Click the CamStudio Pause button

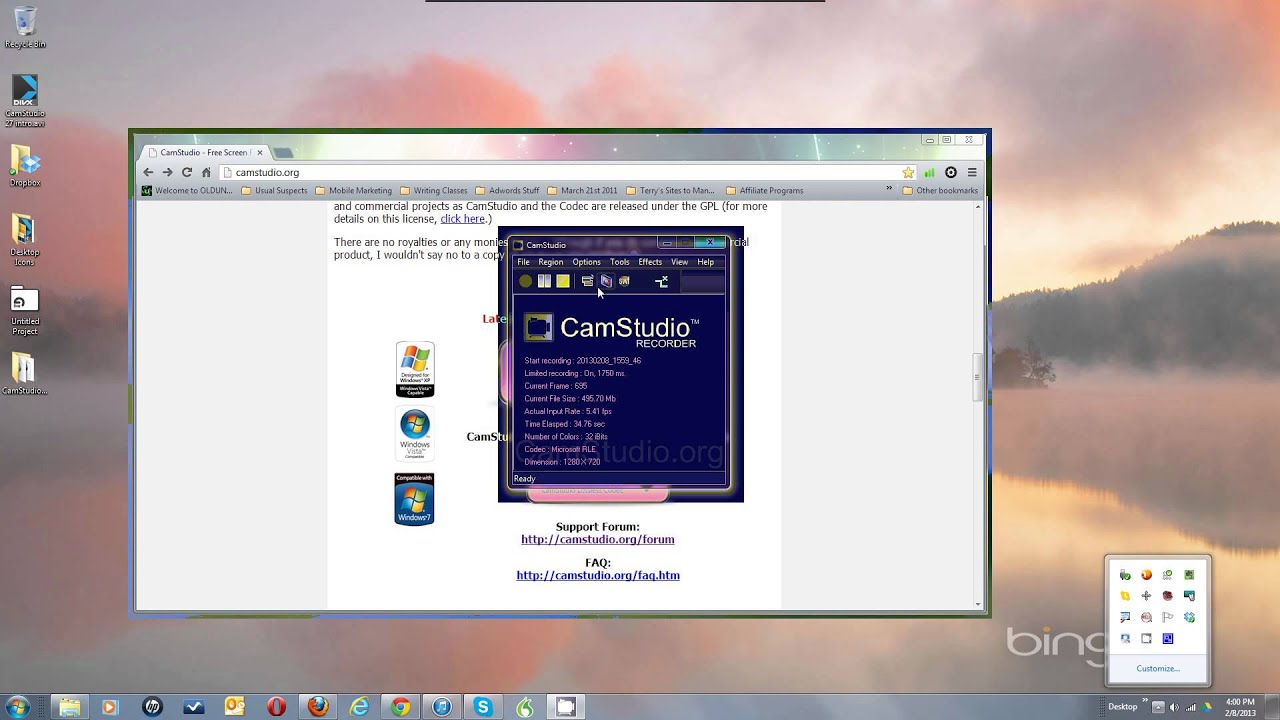(x=544, y=282)
